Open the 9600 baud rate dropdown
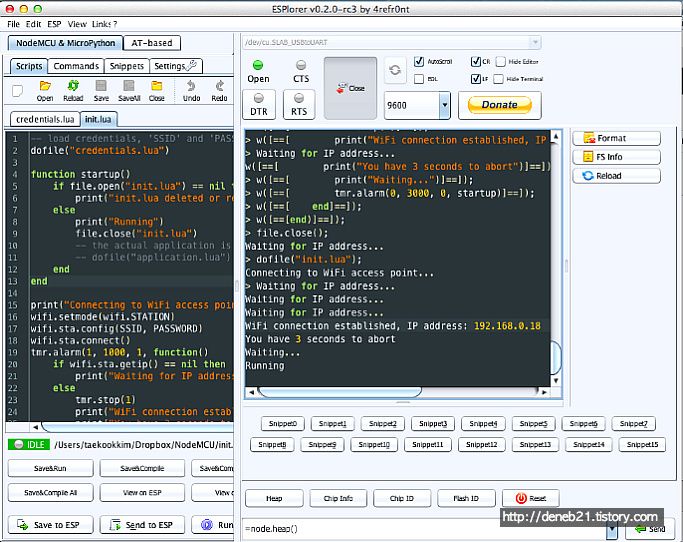Image resolution: width=683 pixels, height=542 pixels. pyautogui.click(x=444, y=105)
